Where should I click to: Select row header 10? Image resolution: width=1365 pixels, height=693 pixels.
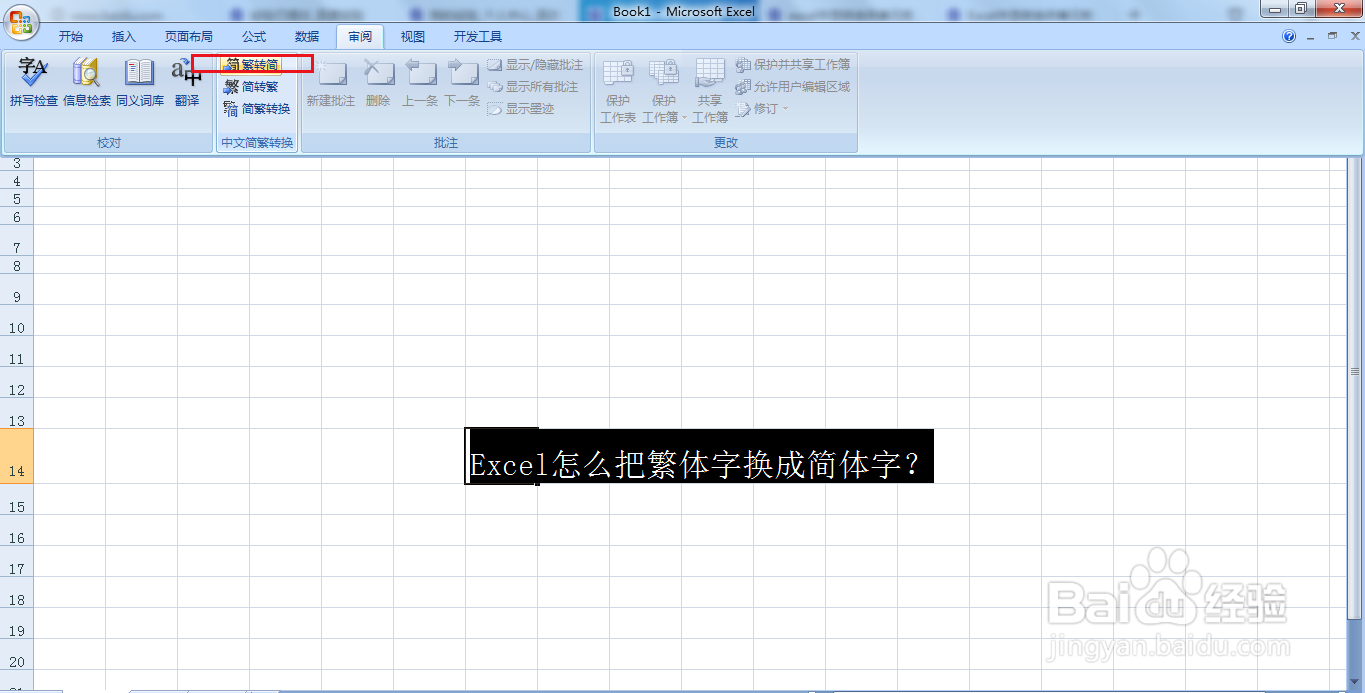[17, 321]
